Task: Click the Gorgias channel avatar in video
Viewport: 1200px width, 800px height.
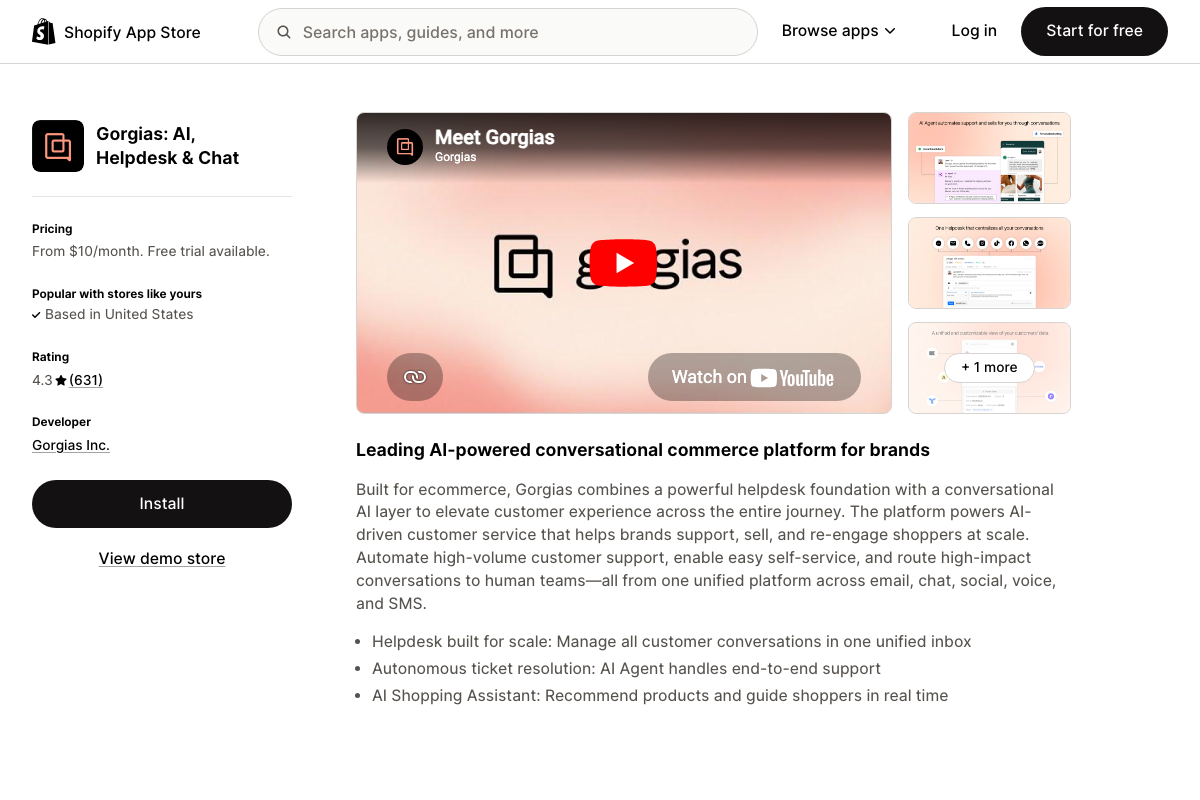Action: (x=405, y=147)
